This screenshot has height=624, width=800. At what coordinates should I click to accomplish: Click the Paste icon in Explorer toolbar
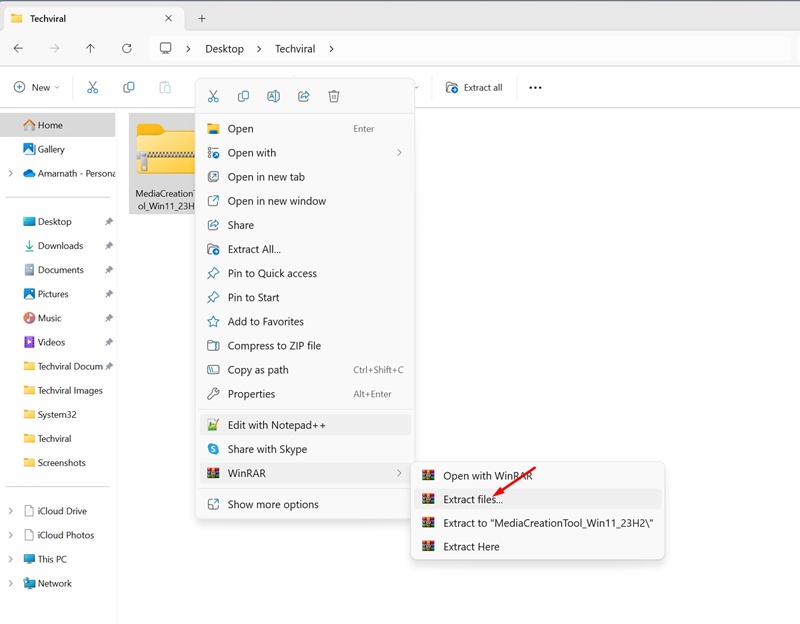coord(165,87)
